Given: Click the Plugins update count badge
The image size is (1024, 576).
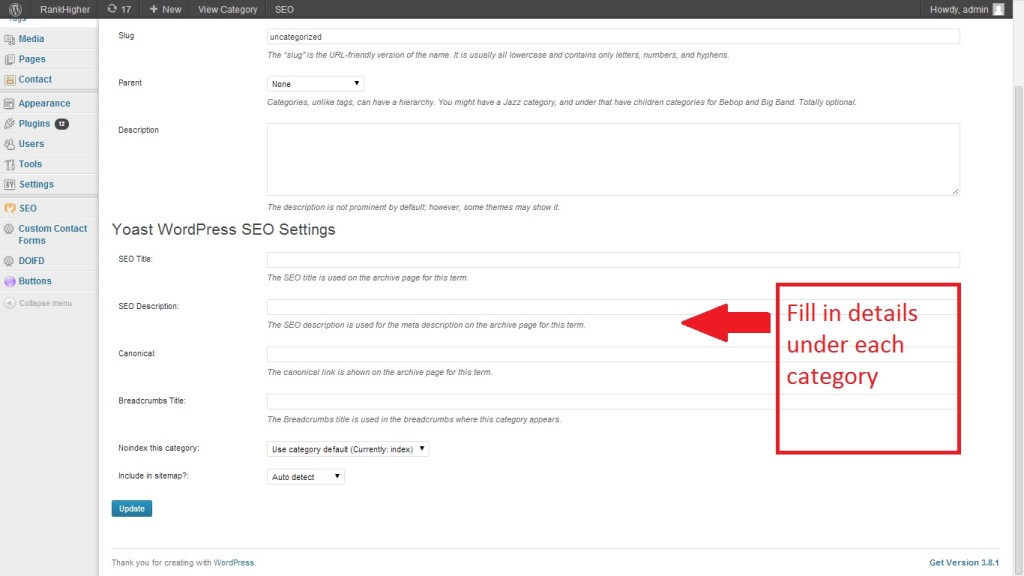Looking at the screenshot, I should click(61, 123).
